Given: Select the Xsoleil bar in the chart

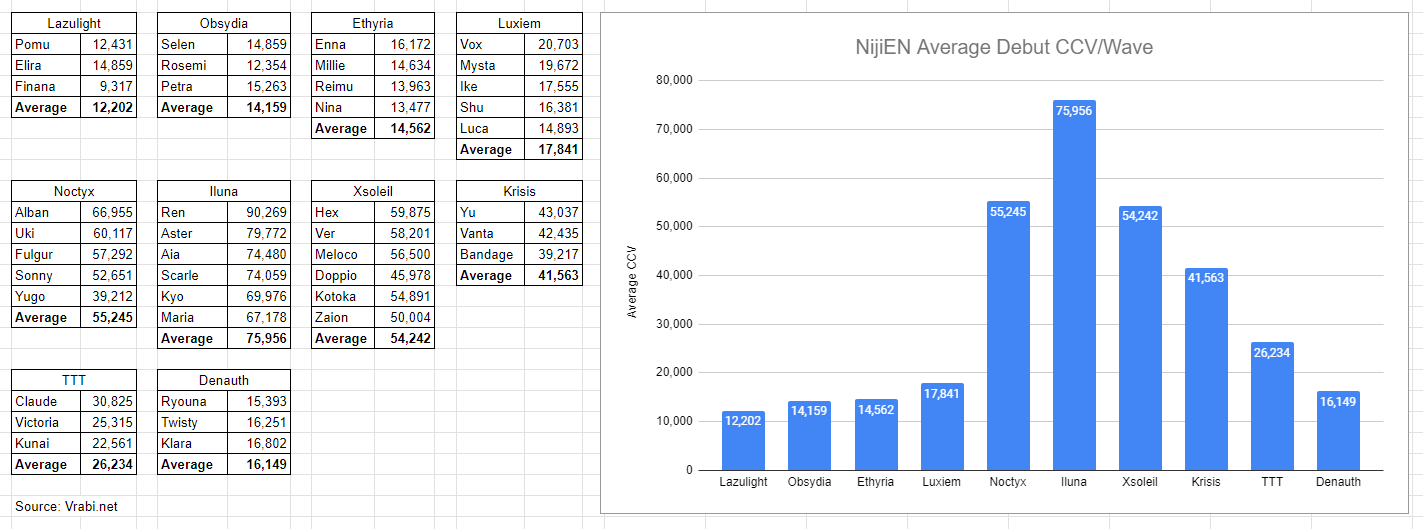Looking at the screenshot, I should tap(1140, 338).
